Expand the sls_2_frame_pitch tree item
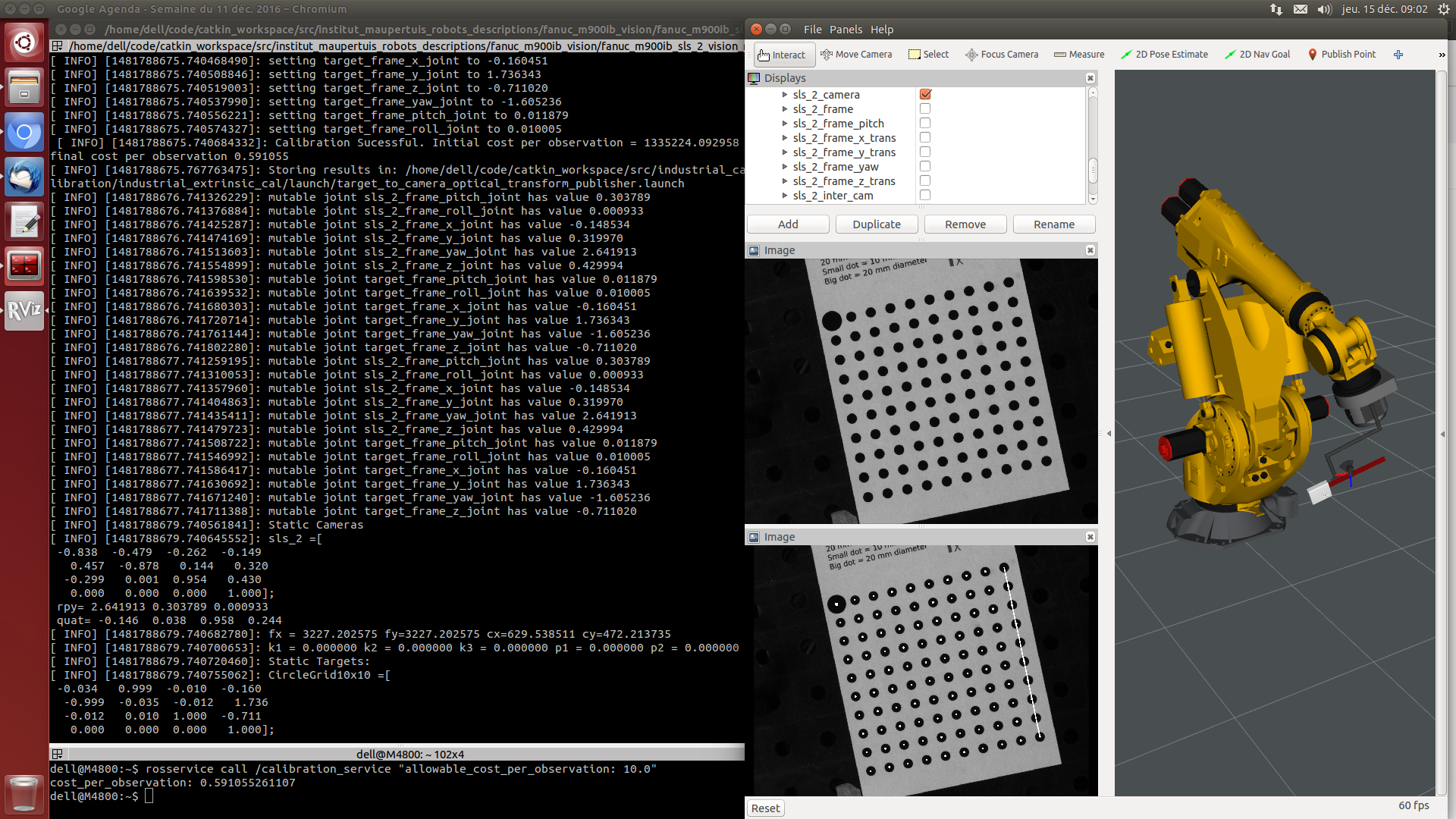1456x819 pixels. pos(785,124)
